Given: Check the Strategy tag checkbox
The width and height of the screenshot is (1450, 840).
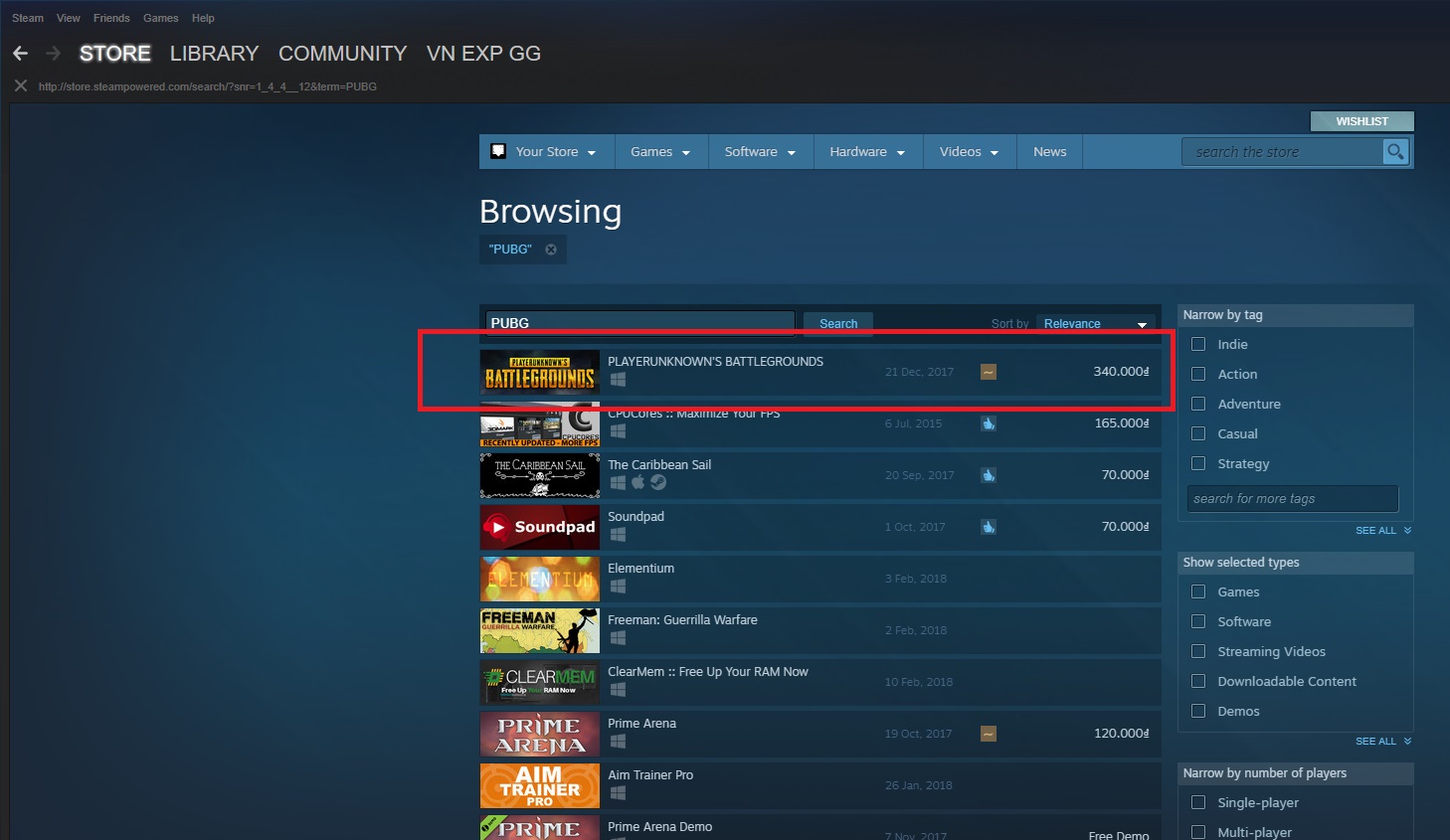Looking at the screenshot, I should point(1198,463).
